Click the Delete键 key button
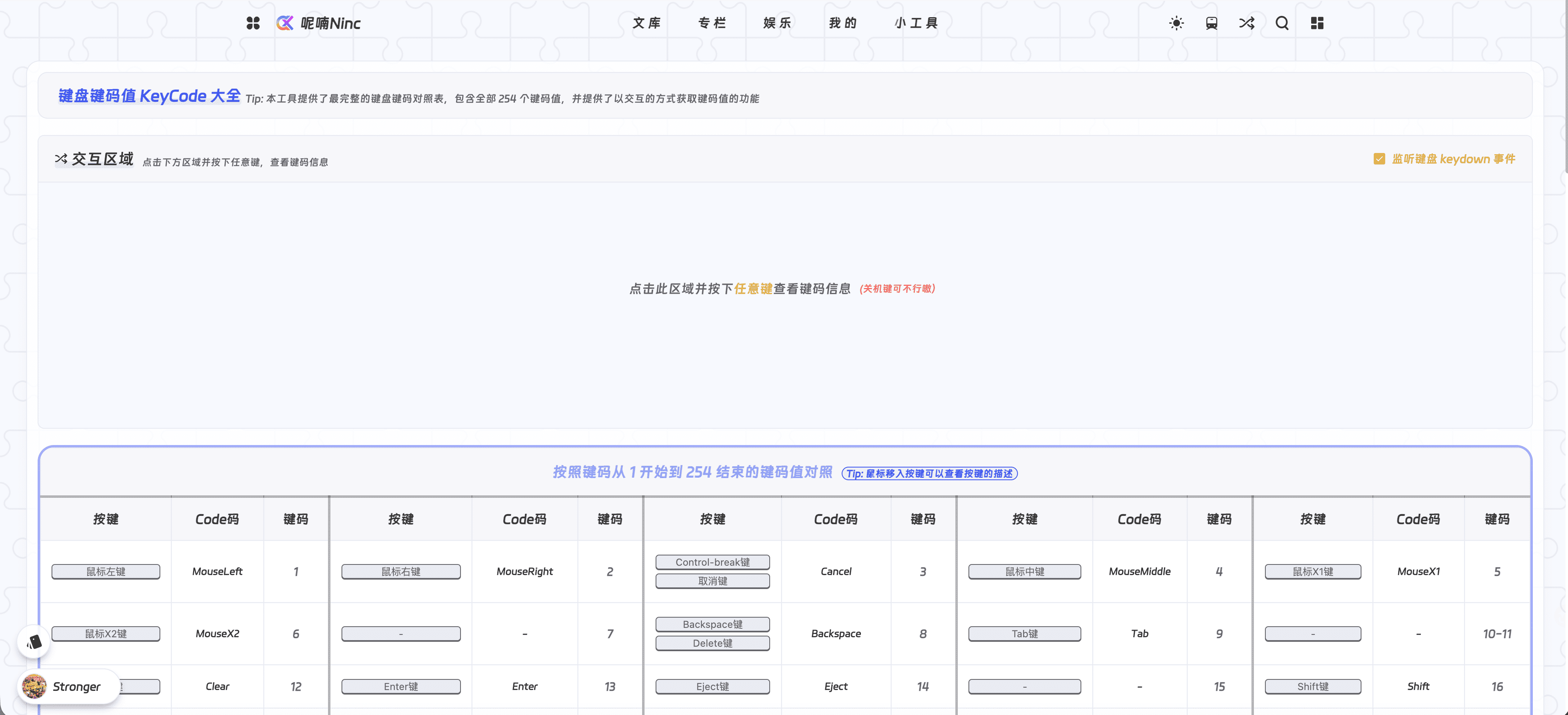This screenshot has width=1568, height=715. 712,643
